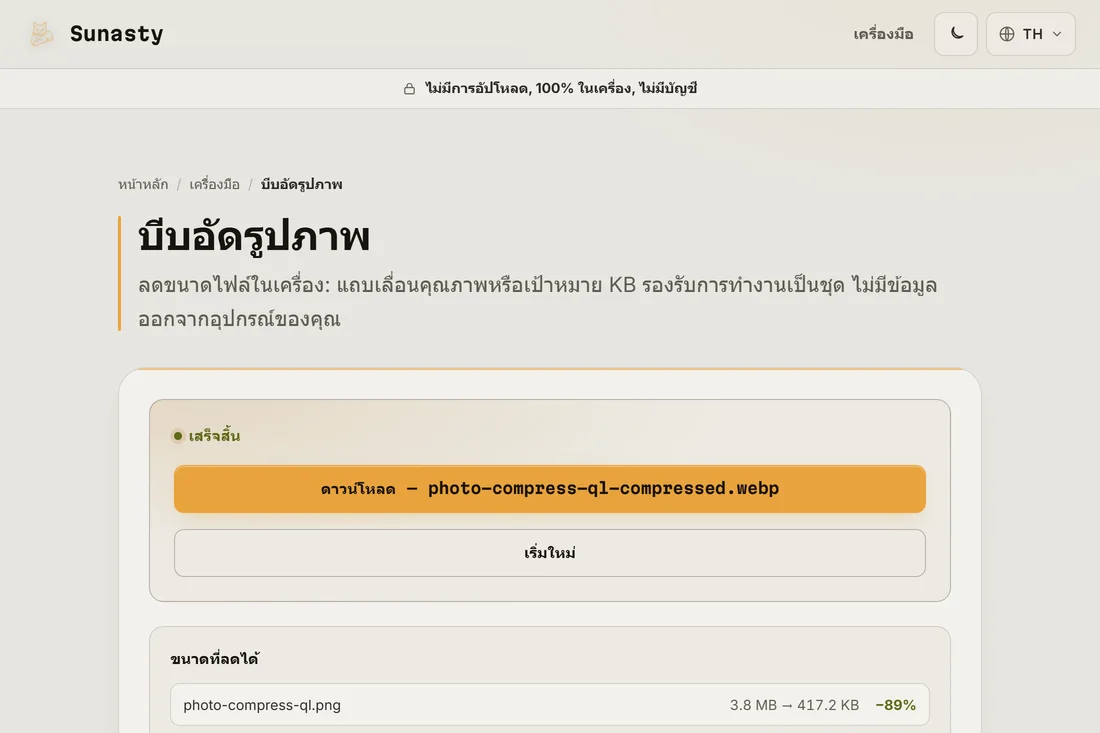1100x733 pixels.
Task: Click the globe icon in language selector
Action: [1007, 34]
